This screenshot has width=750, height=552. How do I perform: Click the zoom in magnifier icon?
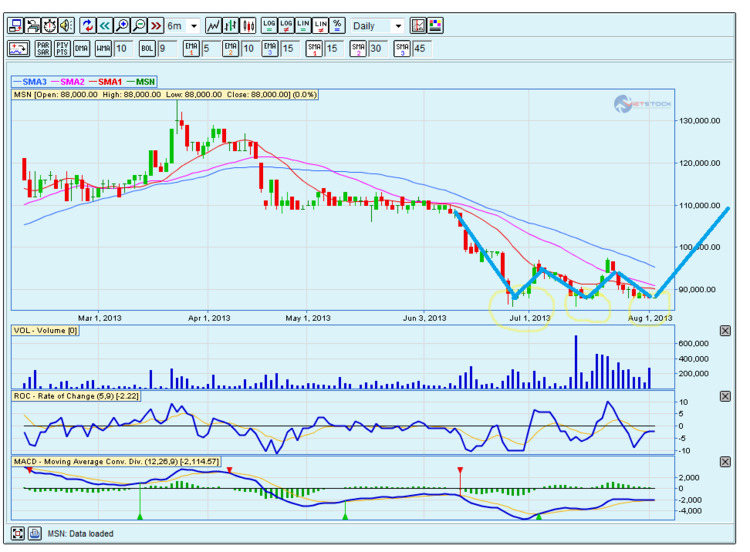122,25
